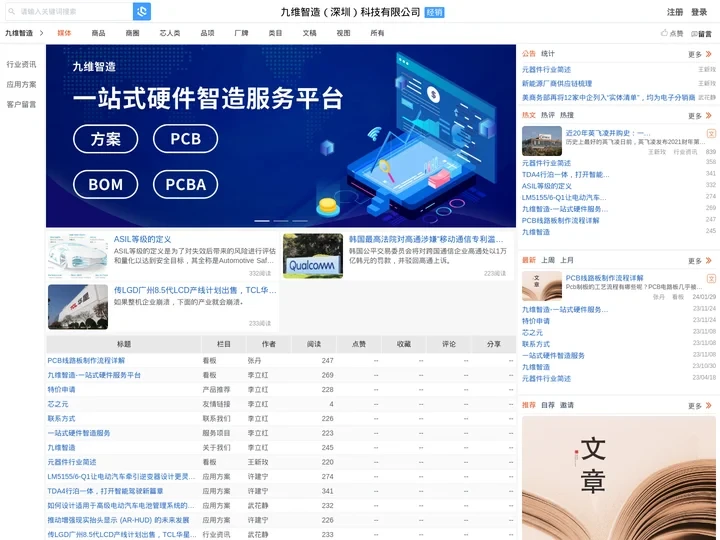Click 产品推荐 column cell in table
Screen dimensions: 720x540
pyautogui.click(x=216, y=389)
